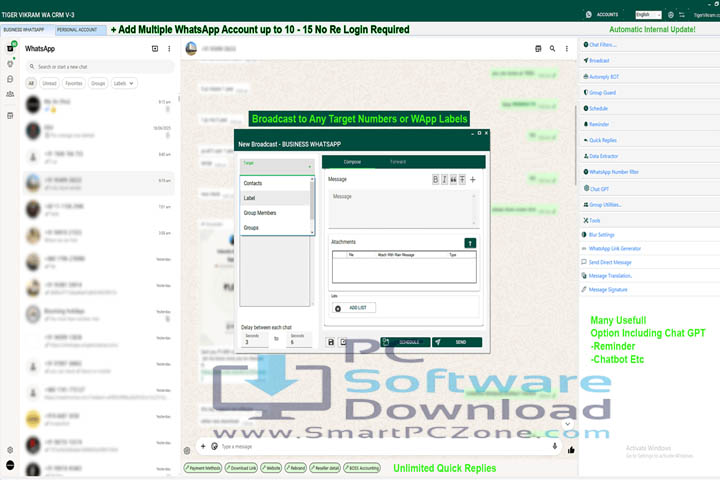Click the switch arrows icon in top bar

682,15
